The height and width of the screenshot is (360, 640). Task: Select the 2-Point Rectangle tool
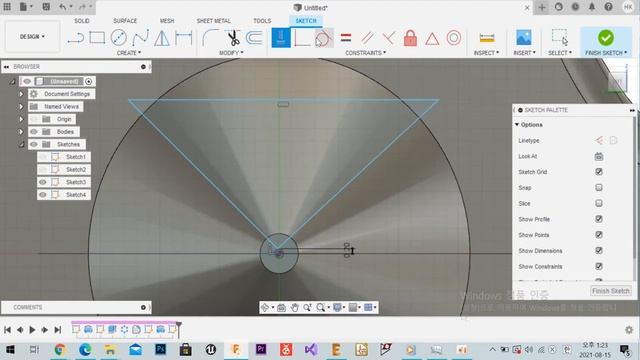pos(97,38)
